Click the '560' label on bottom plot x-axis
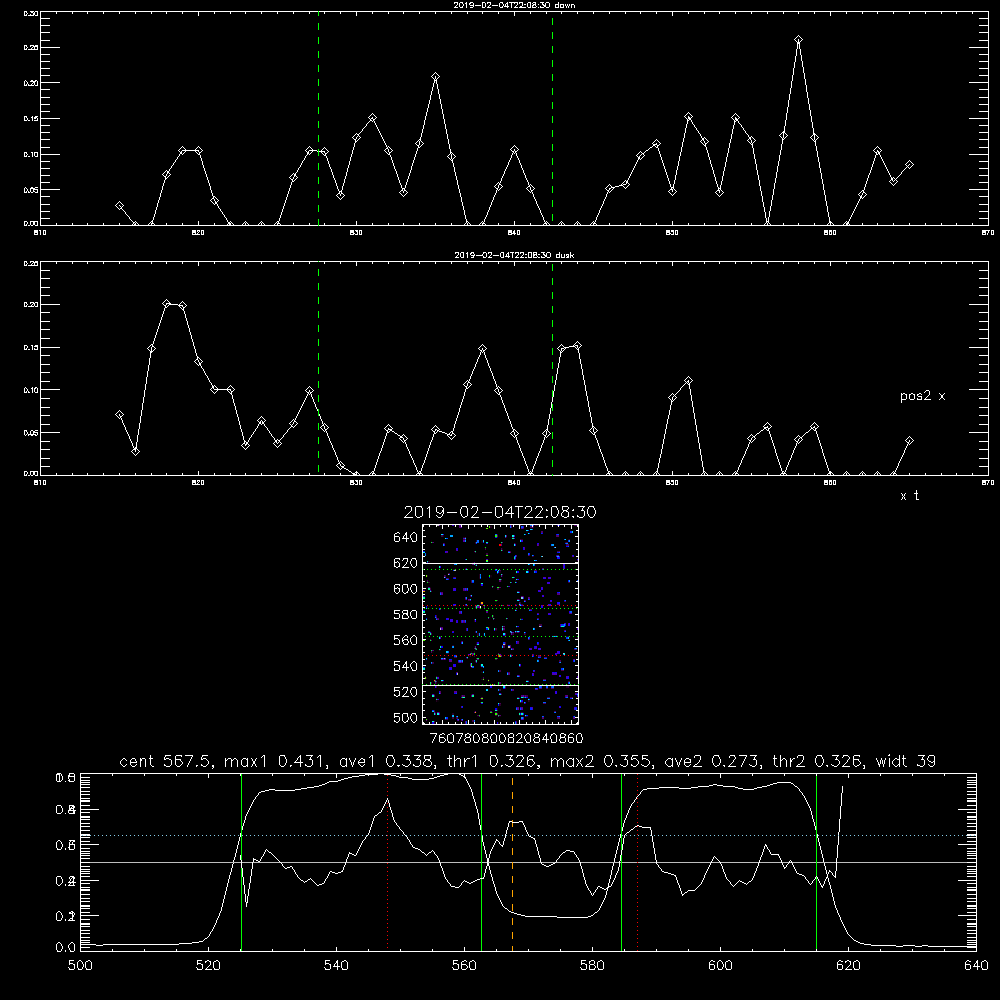 point(464,966)
